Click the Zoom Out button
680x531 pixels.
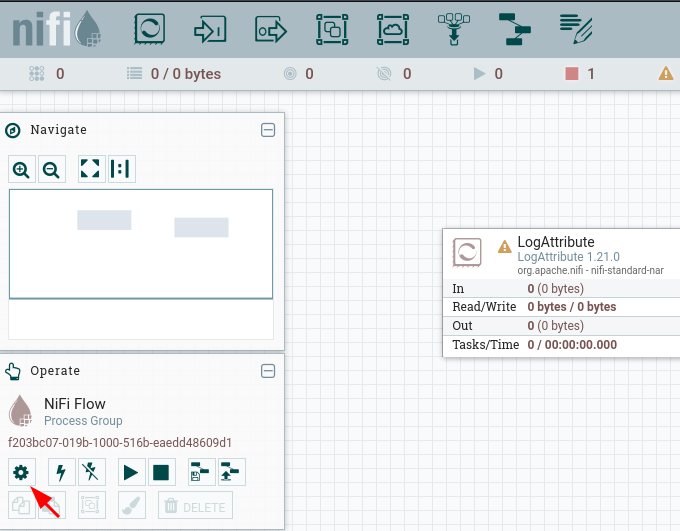tap(52, 169)
